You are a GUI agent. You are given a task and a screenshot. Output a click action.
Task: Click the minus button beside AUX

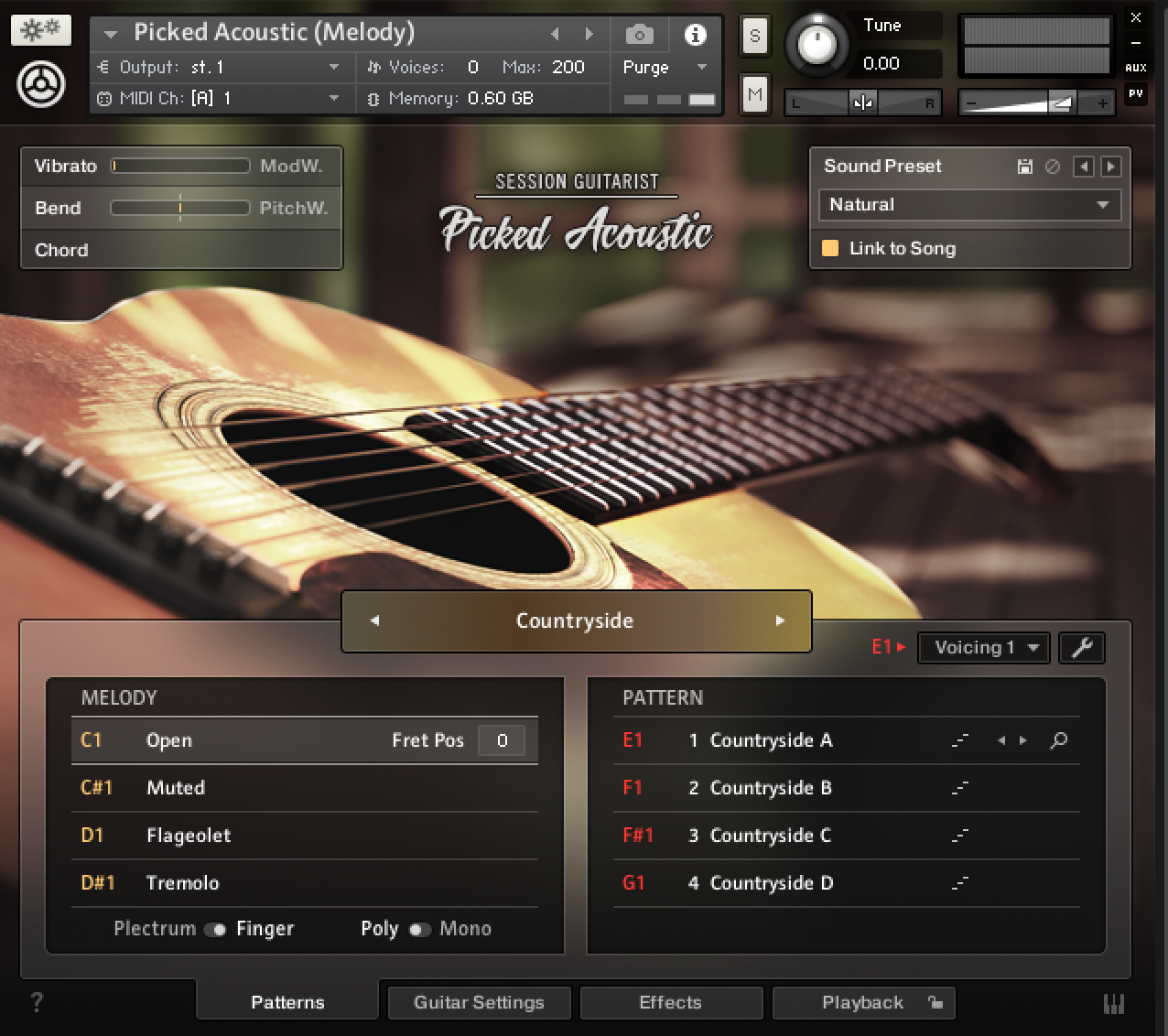pos(1136,42)
